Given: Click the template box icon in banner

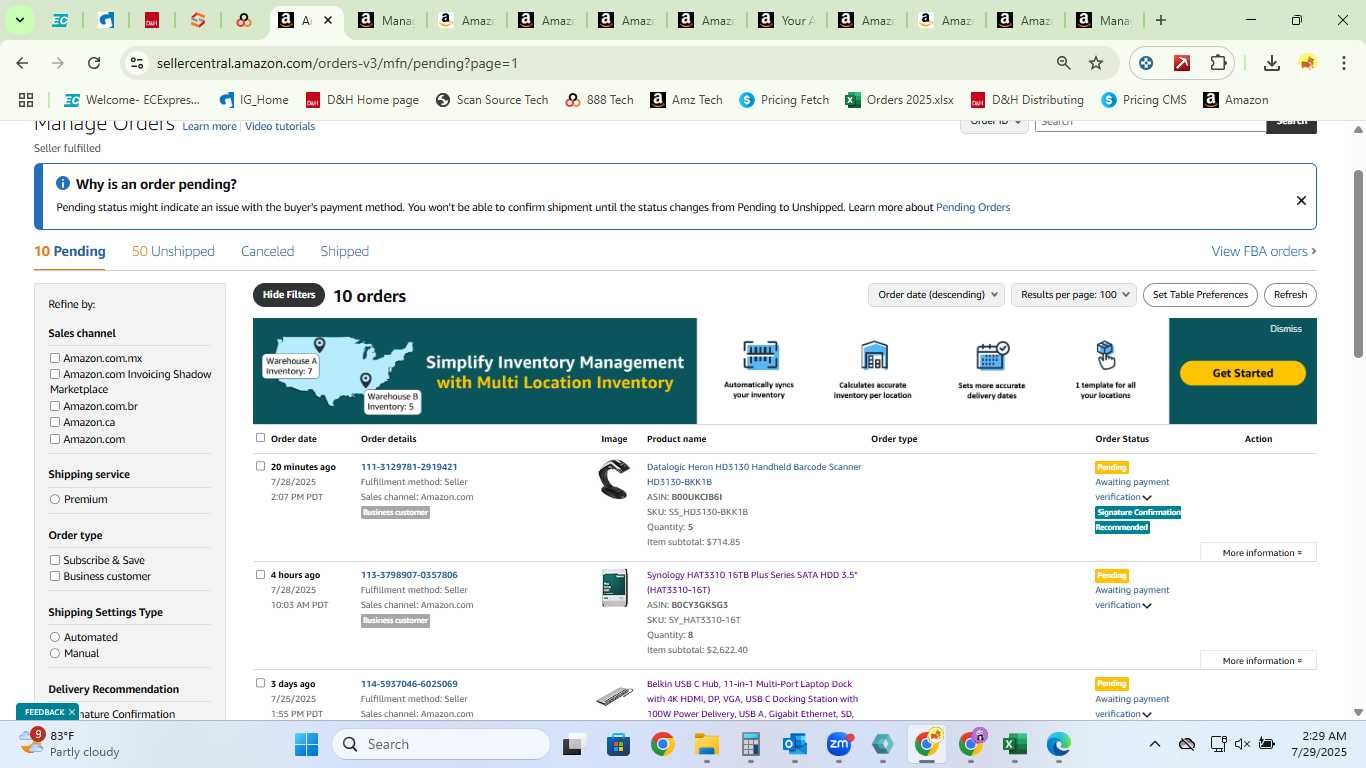Looking at the screenshot, I should tap(1105, 355).
